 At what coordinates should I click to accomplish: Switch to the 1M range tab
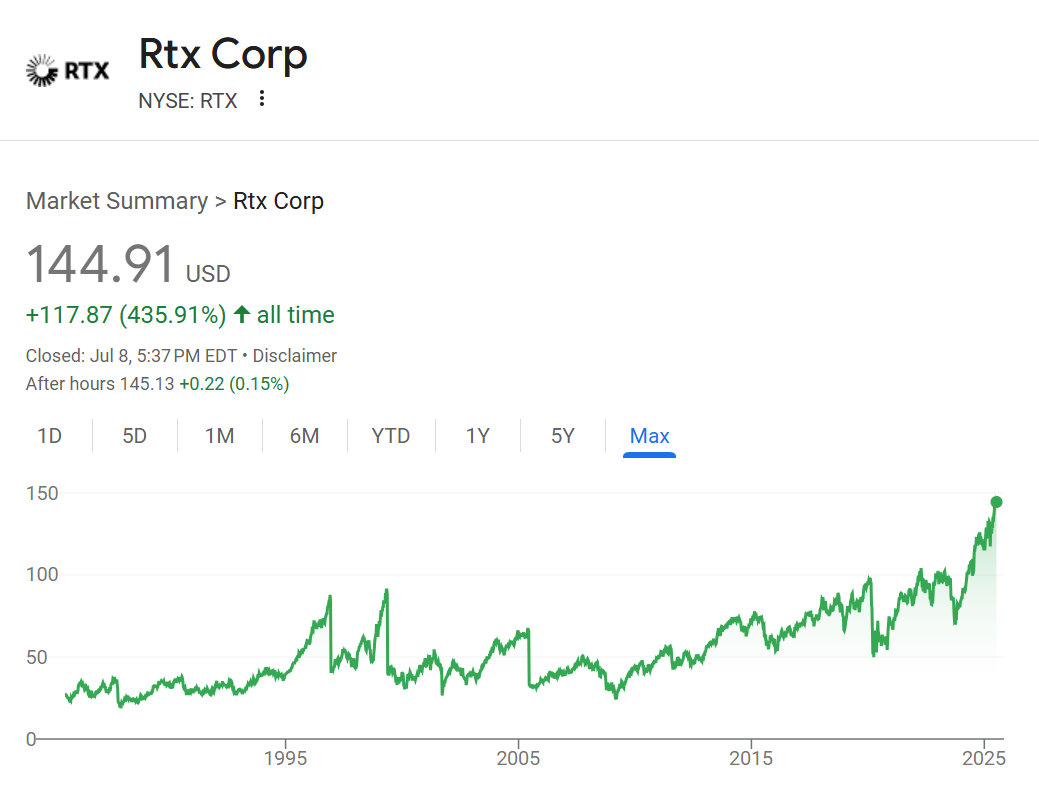point(219,436)
